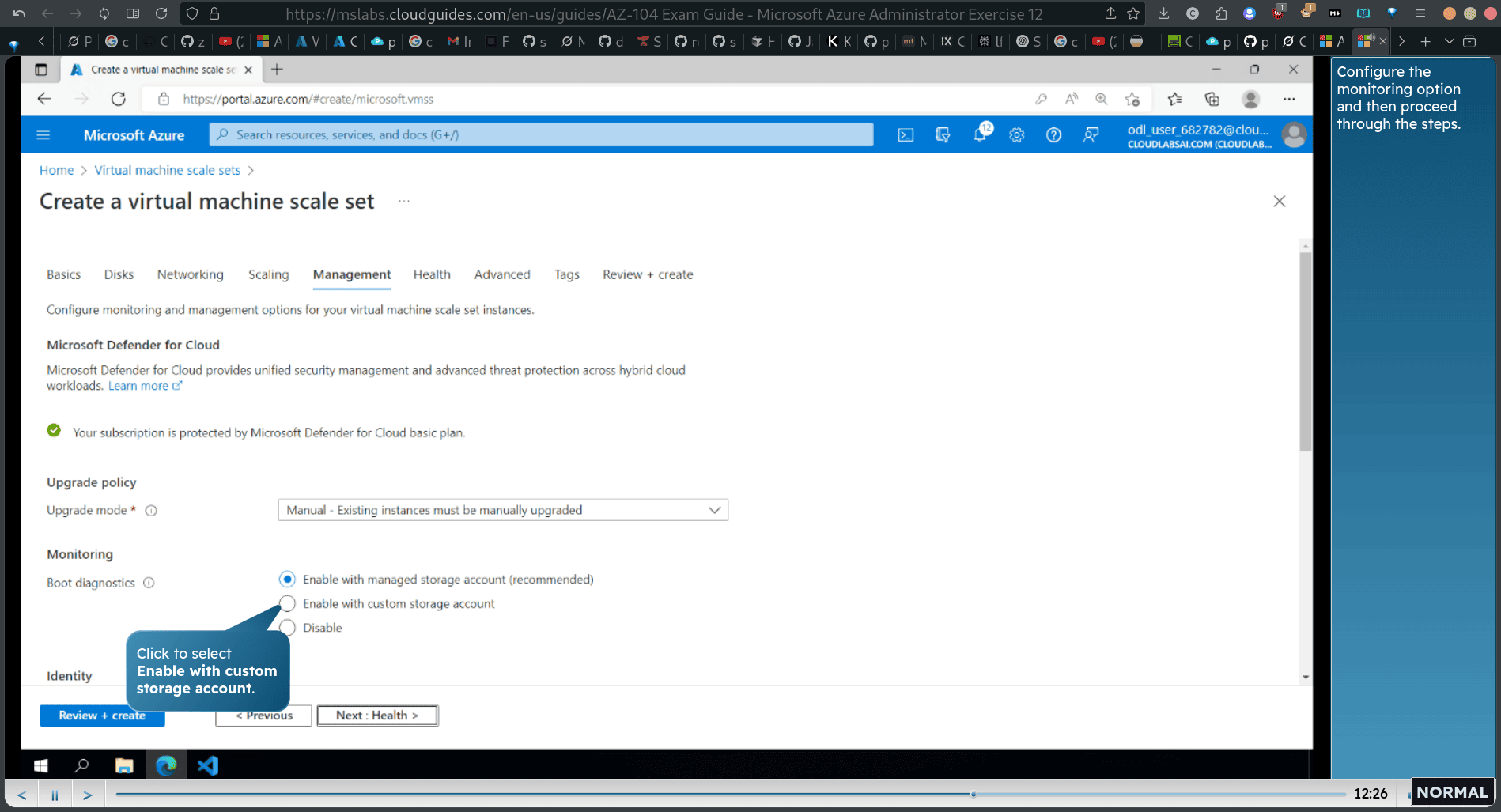Pause the guide playback
The height and width of the screenshot is (812, 1501).
[x=55, y=795]
